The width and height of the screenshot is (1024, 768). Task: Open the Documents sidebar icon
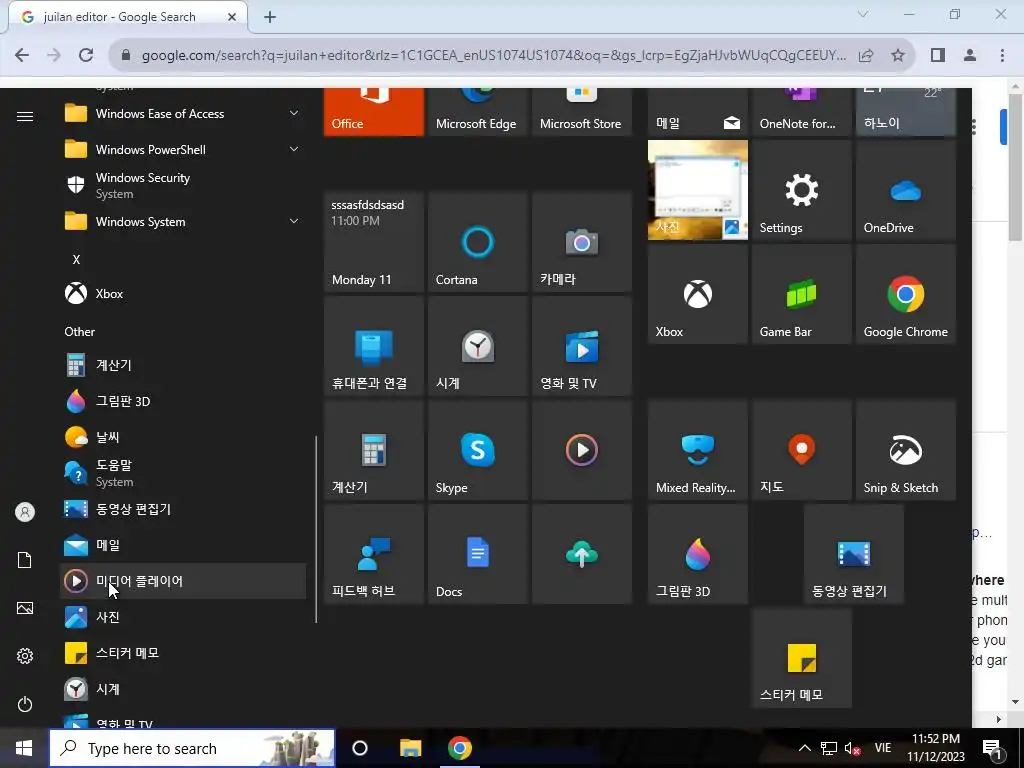tap(25, 560)
